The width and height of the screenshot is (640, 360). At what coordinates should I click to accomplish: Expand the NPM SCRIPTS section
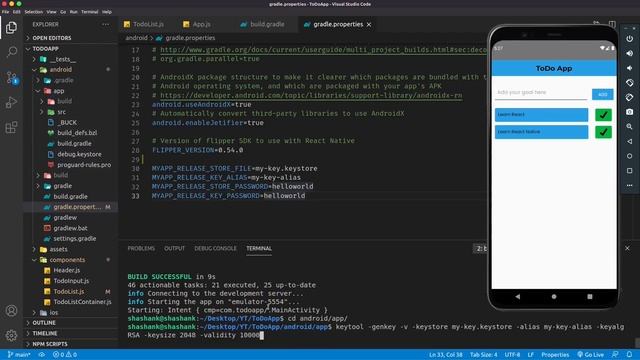point(50,344)
